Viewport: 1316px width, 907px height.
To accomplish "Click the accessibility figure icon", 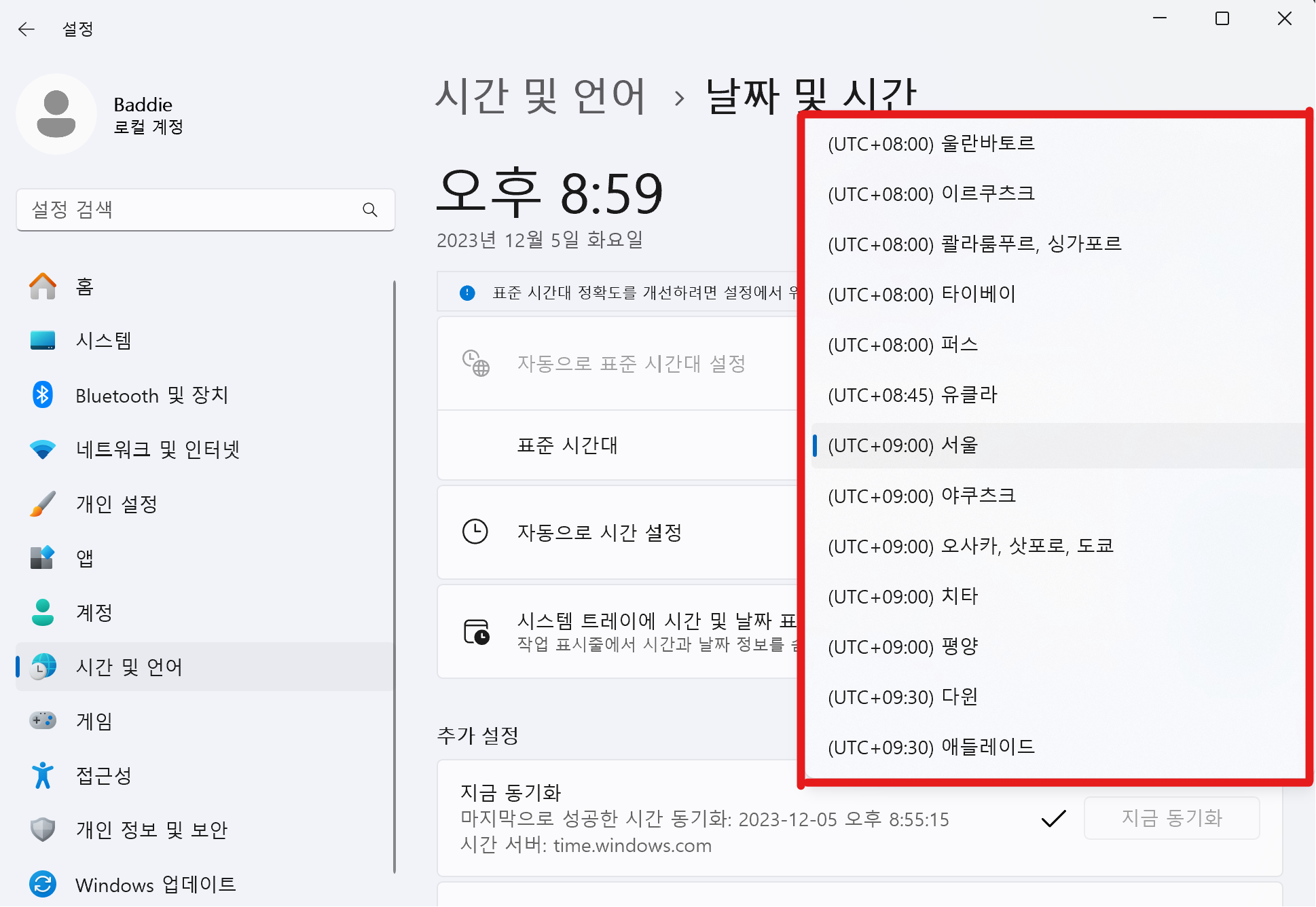I will tap(43, 775).
